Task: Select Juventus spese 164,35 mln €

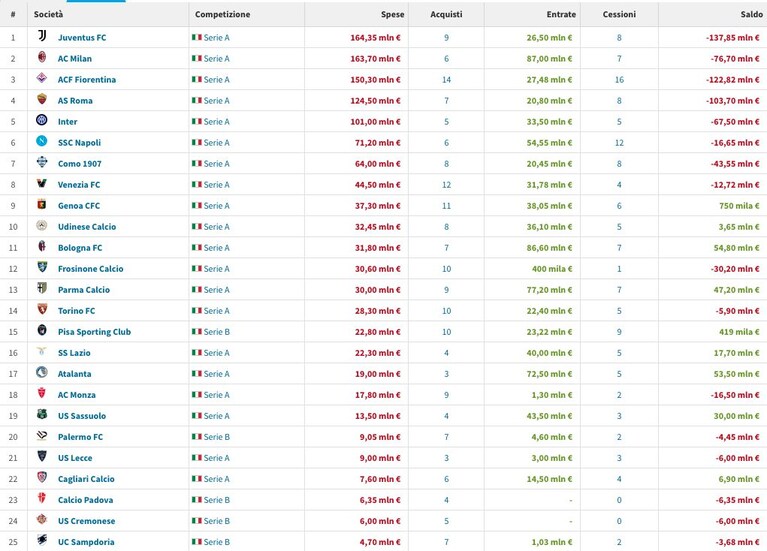Action: point(375,38)
